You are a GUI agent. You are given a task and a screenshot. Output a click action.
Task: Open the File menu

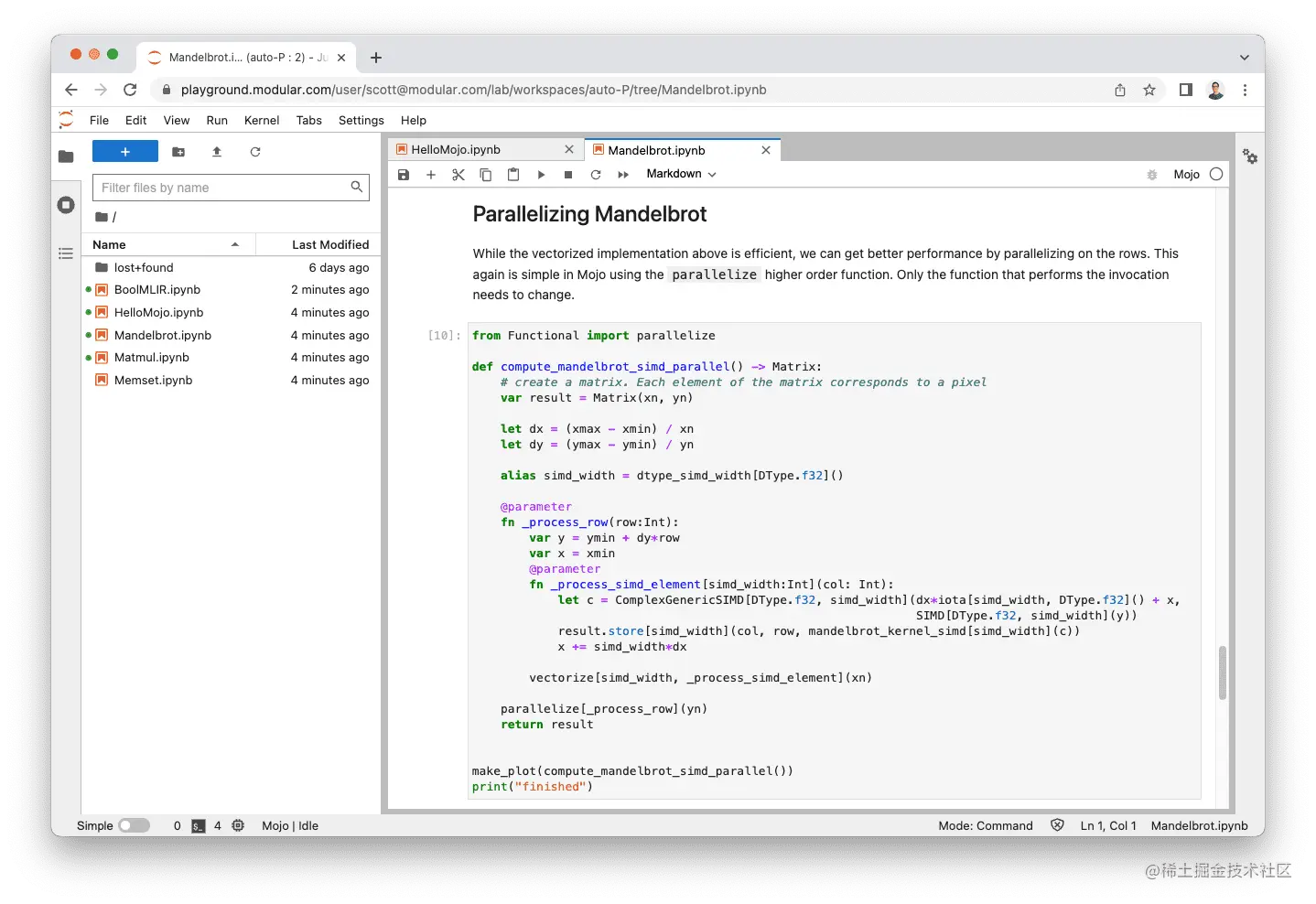click(x=99, y=120)
